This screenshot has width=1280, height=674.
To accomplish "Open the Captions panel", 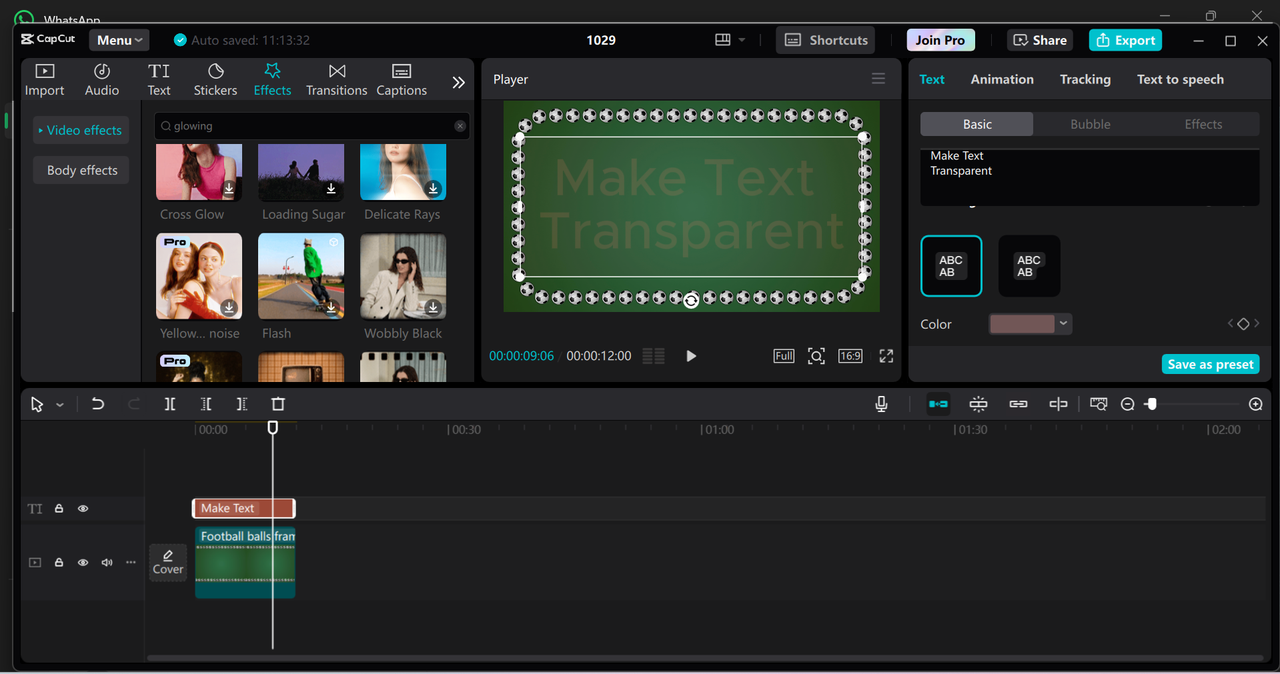I will [401, 80].
